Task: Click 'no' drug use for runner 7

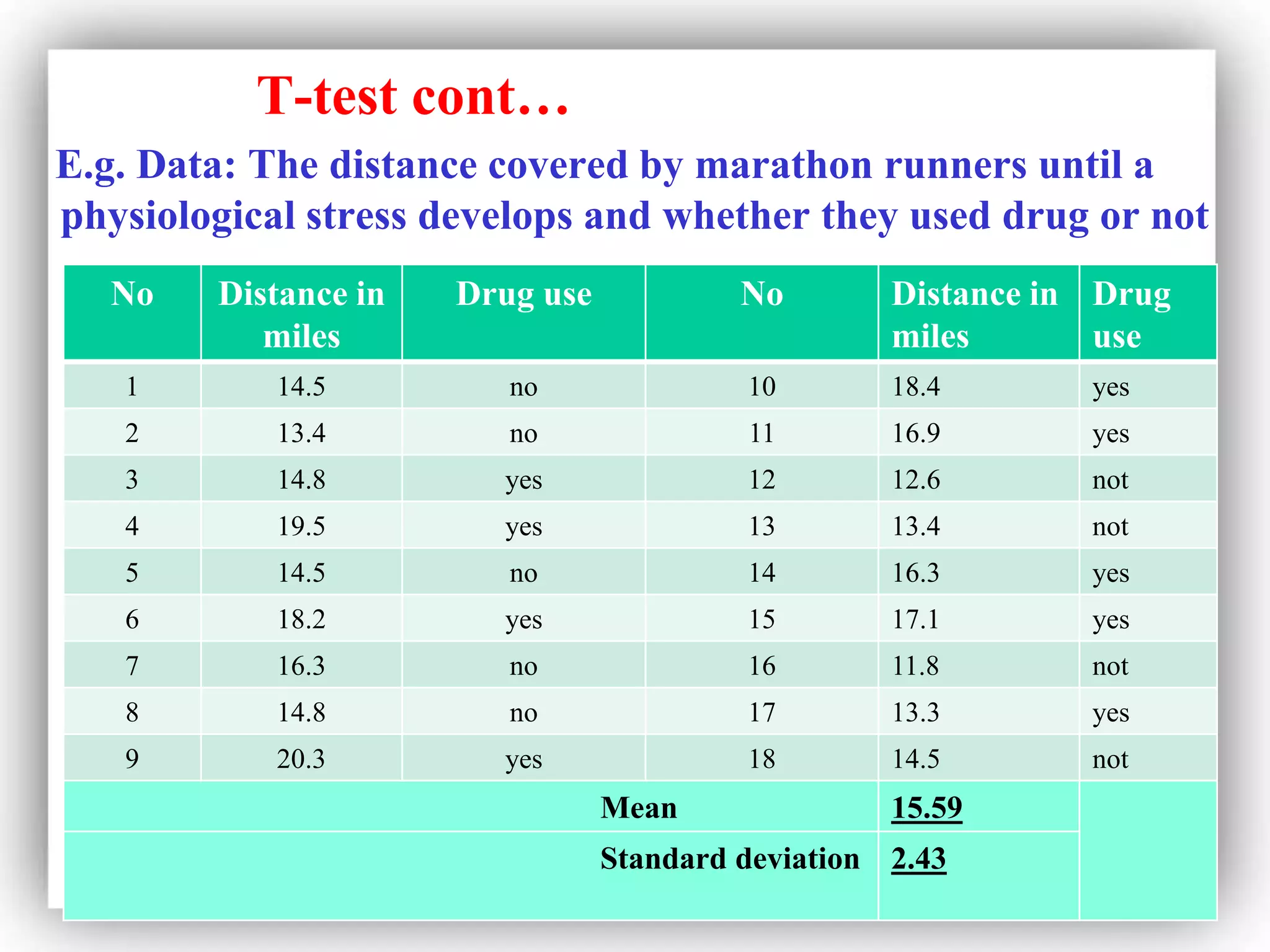Action: [523, 668]
